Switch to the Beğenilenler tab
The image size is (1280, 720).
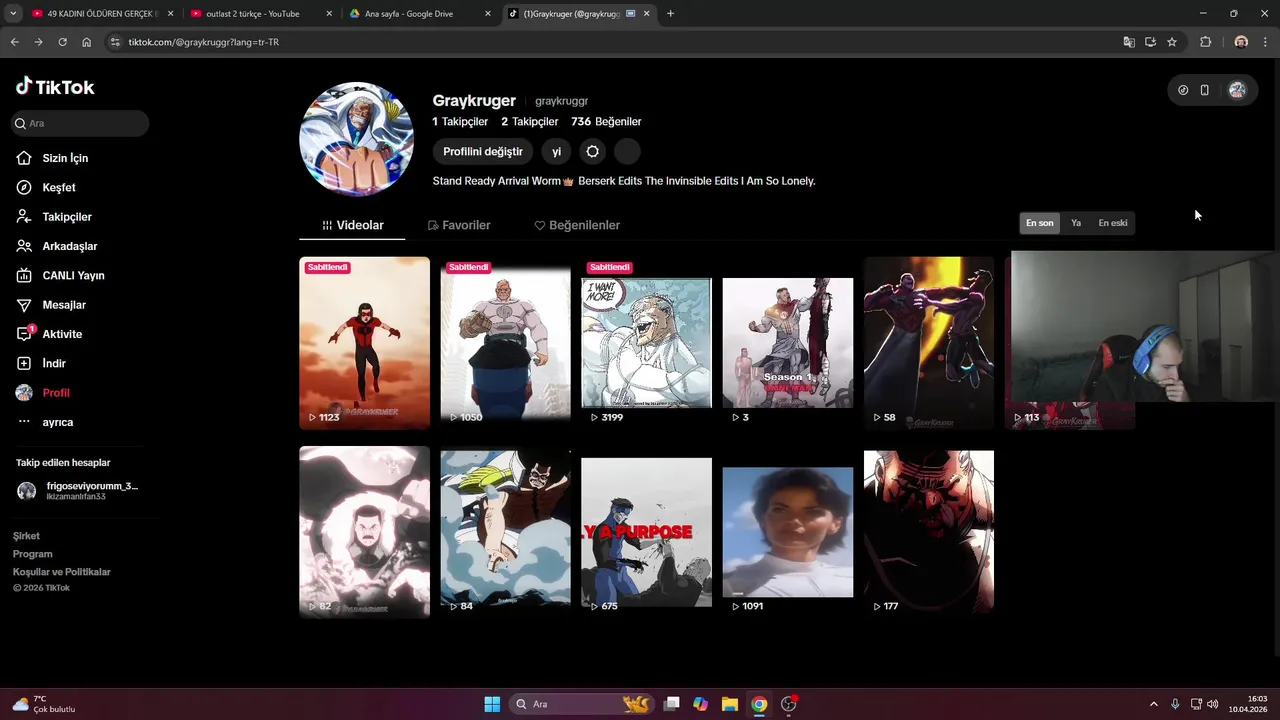click(577, 225)
